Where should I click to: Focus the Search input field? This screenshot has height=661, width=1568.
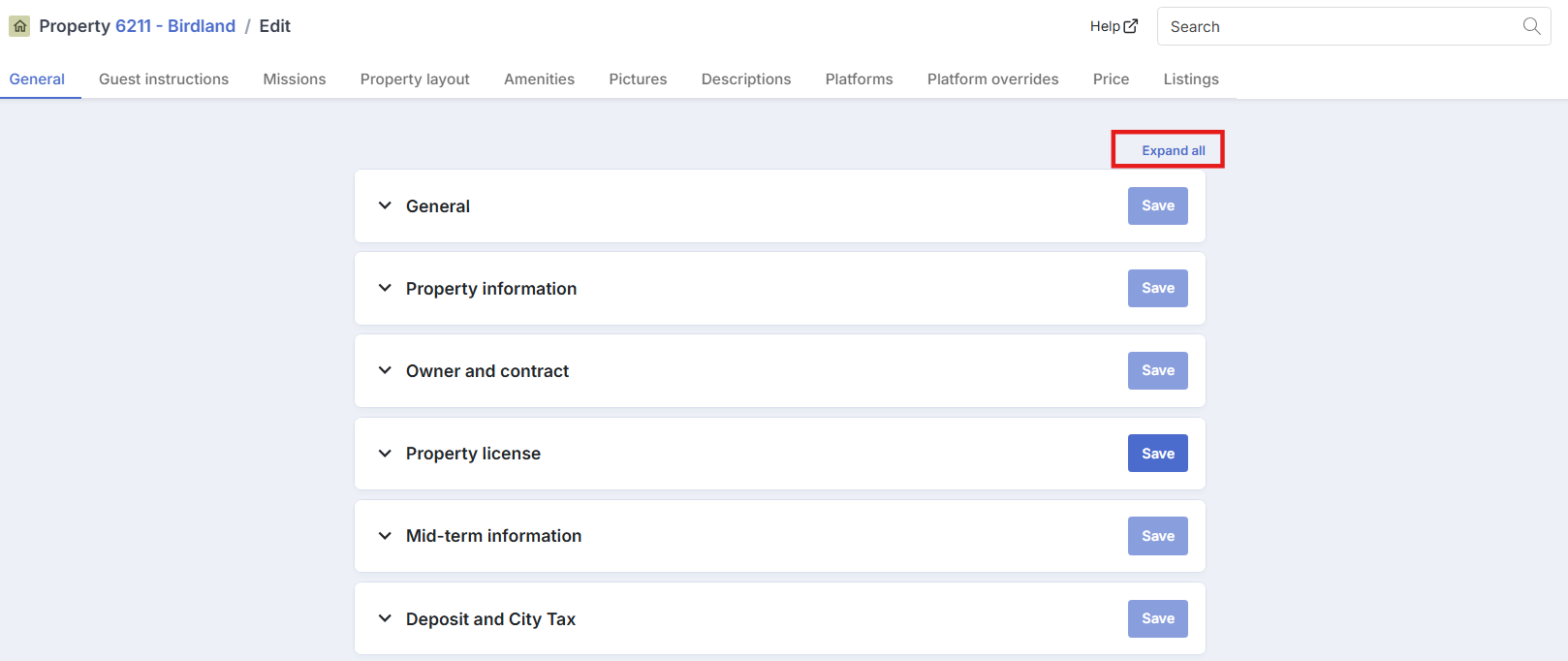point(1354,26)
